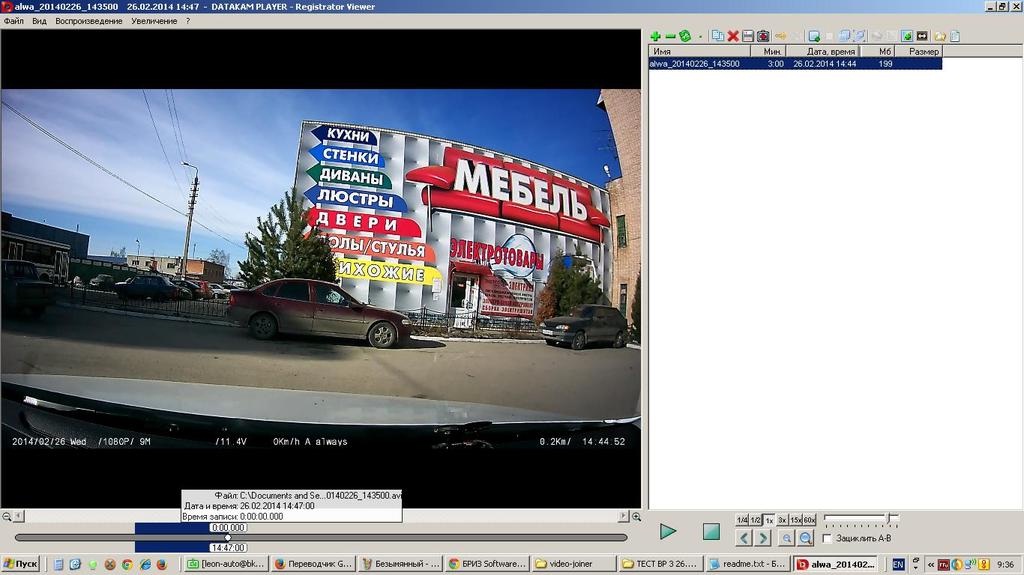Select file alwa_20140226_143500 in the list

(x=695, y=63)
